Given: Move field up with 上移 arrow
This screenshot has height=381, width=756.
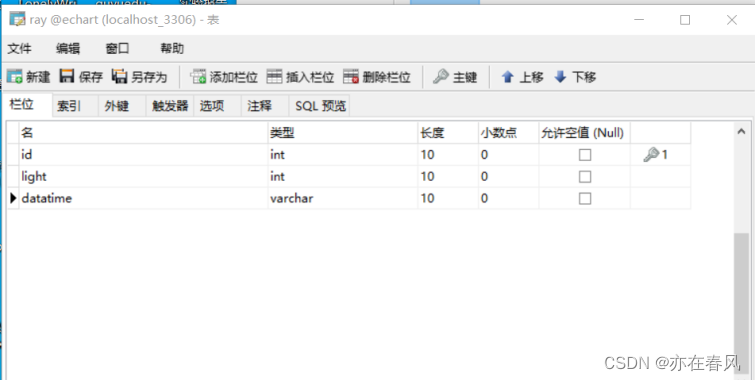Looking at the screenshot, I should (507, 77).
